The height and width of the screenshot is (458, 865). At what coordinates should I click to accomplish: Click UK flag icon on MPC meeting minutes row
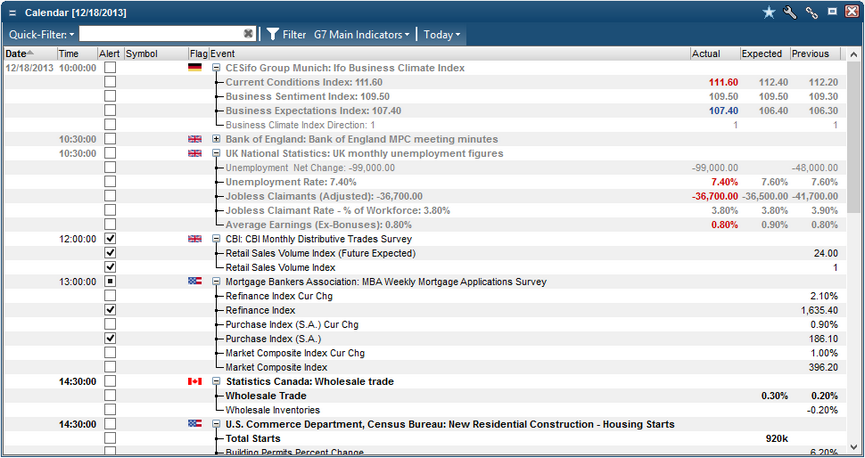195,139
